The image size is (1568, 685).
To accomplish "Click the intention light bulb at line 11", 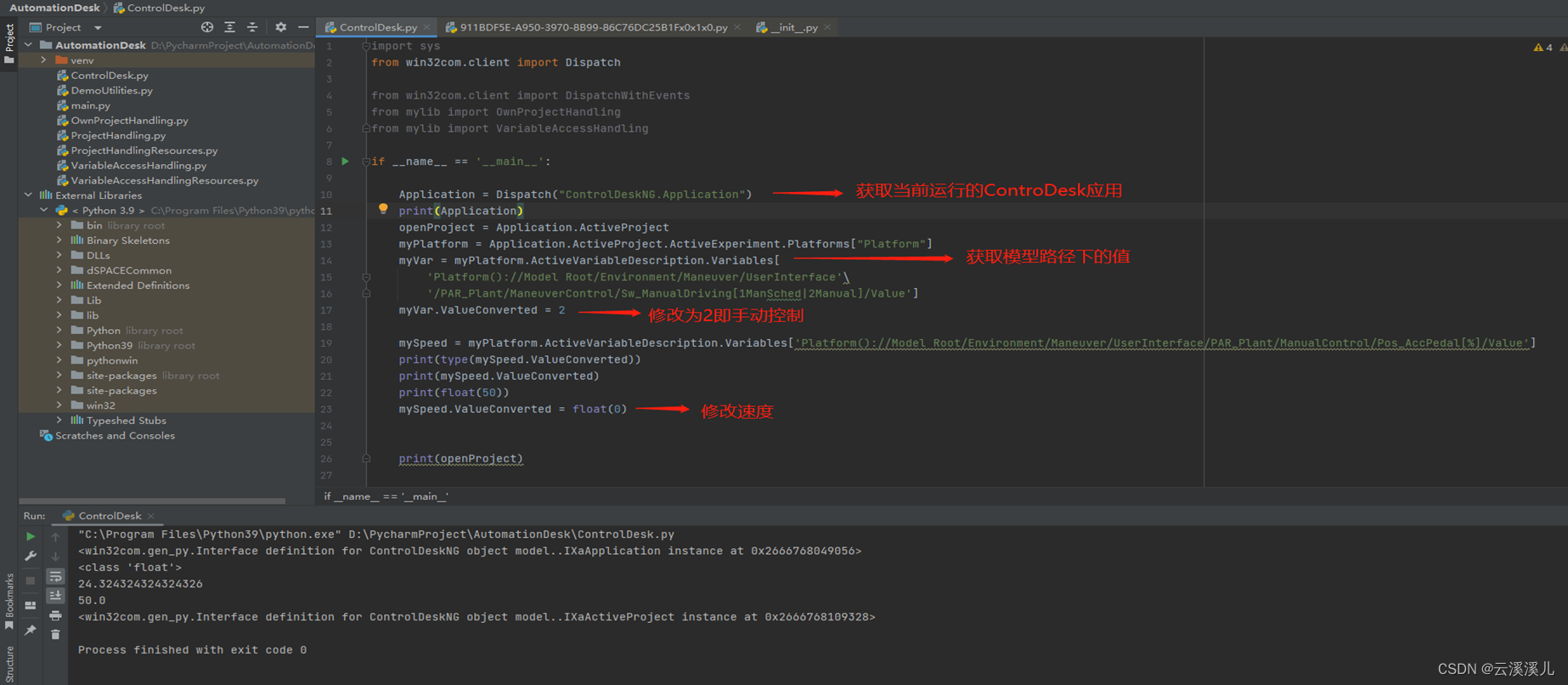I will tap(383, 209).
